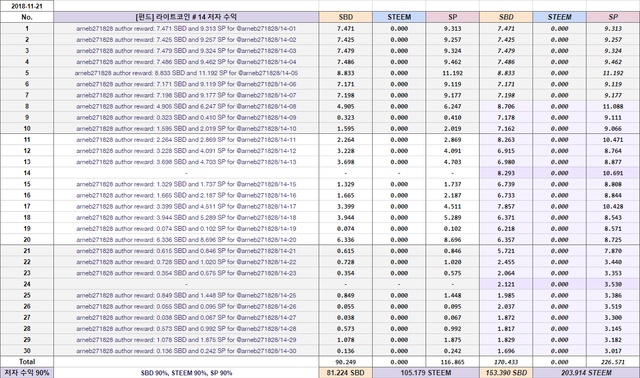Select the author reward row ending 14-20
Screen dimensions: 640x378
186,240
